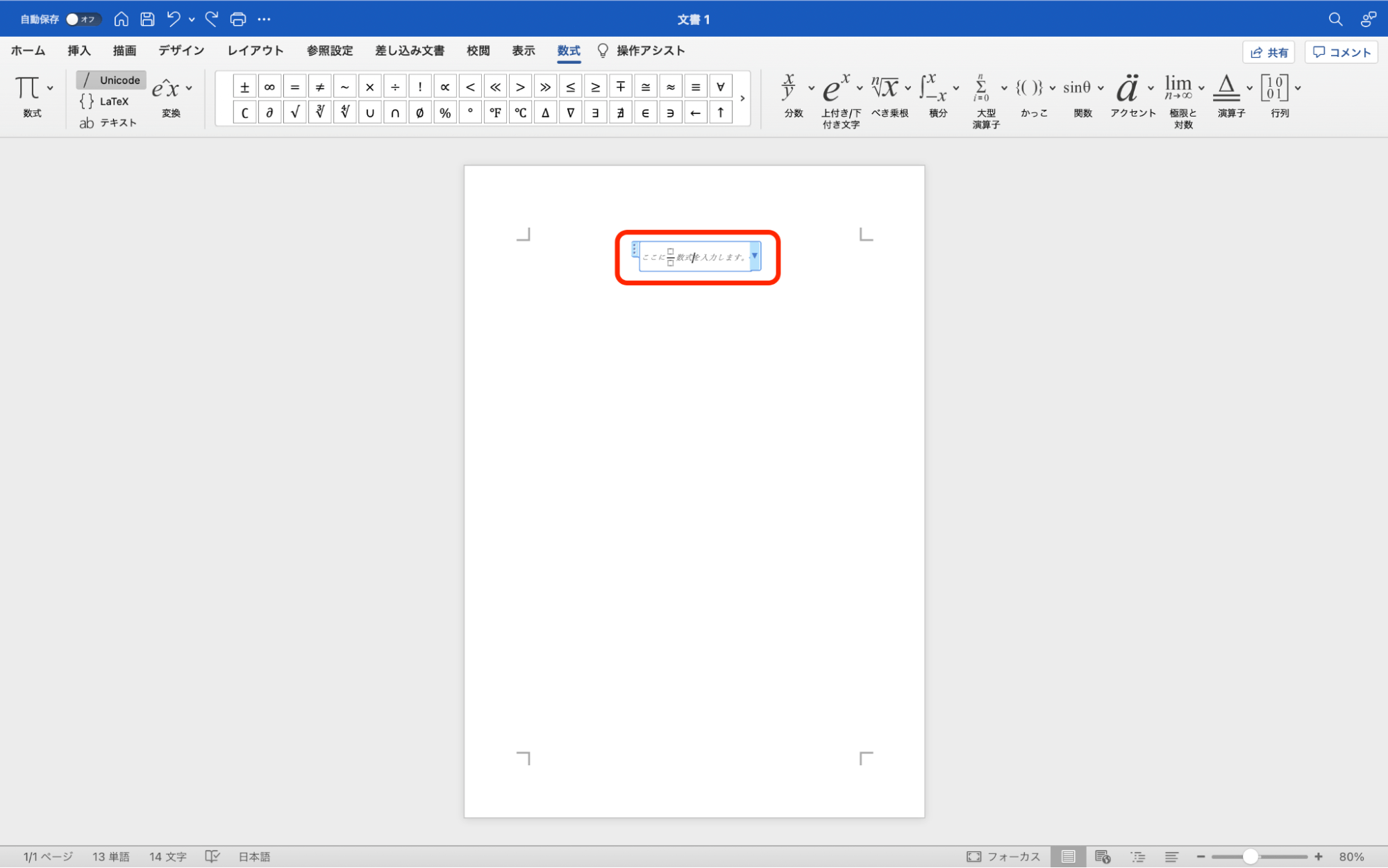Open the デザイン tab
The height and width of the screenshot is (868, 1388).
pyautogui.click(x=181, y=51)
